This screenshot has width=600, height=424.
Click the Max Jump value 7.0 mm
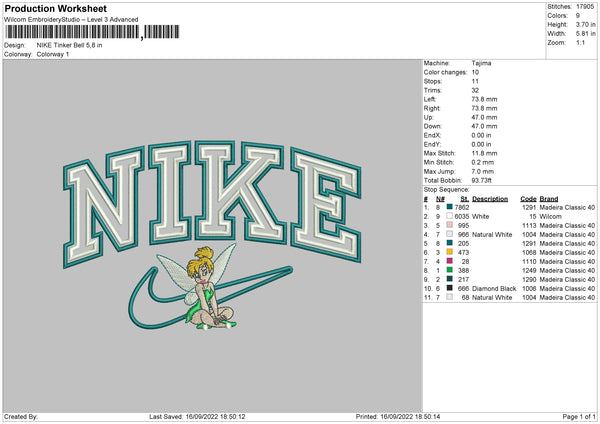[x=483, y=171]
